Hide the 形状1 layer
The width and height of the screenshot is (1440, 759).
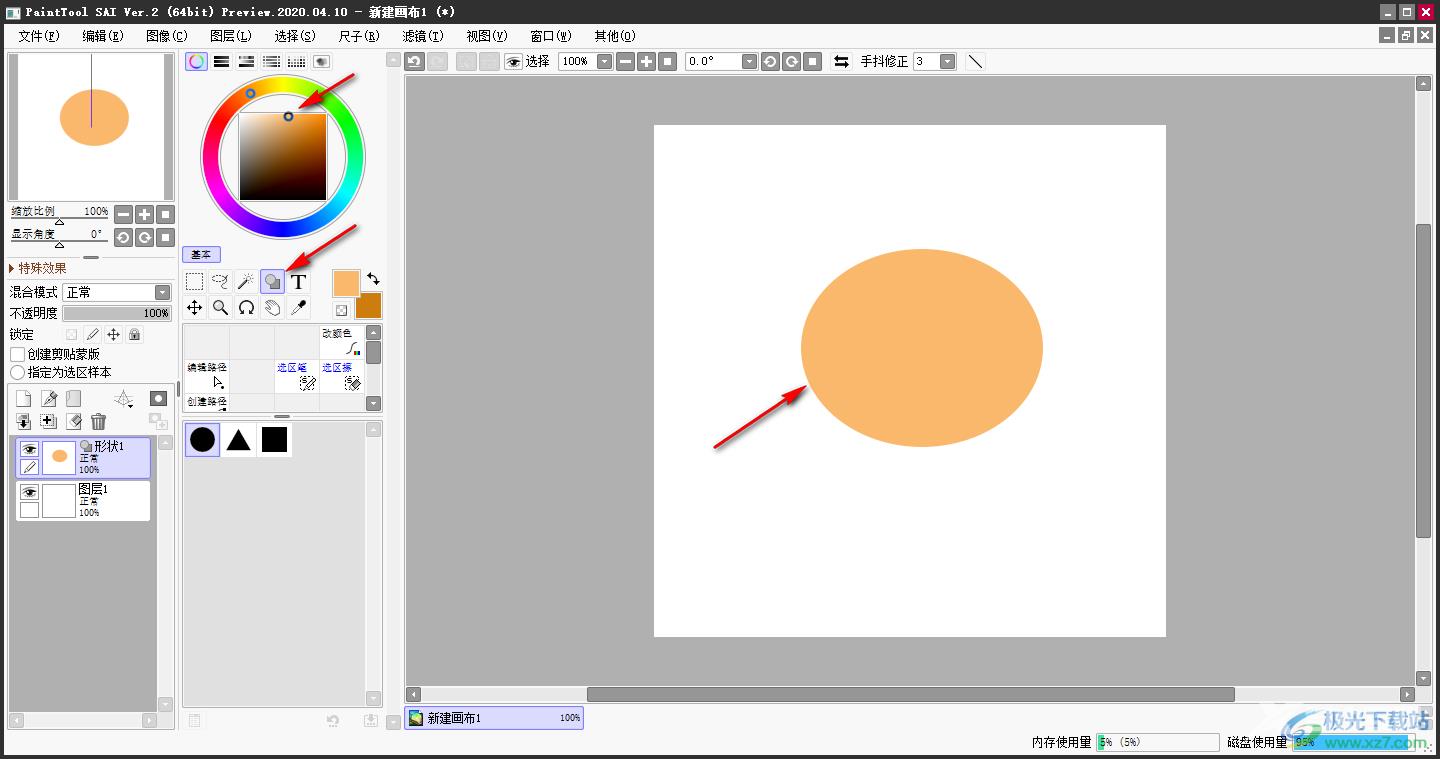pos(30,449)
